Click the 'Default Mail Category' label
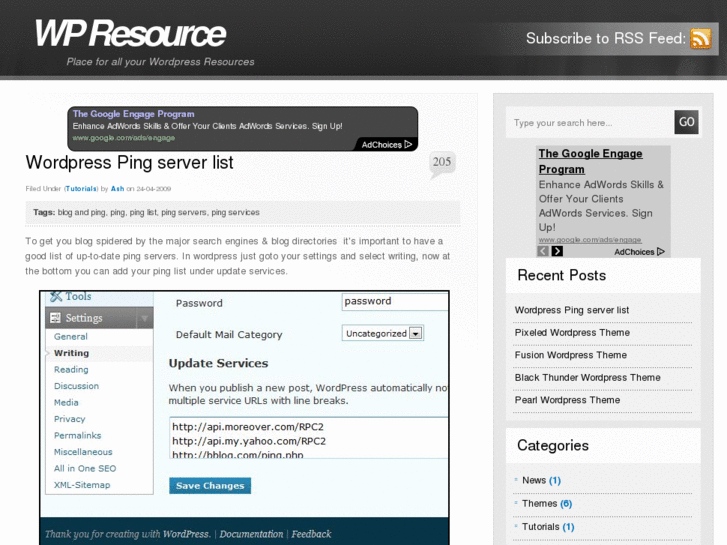The height and width of the screenshot is (545, 727). pyautogui.click(x=229, y=335)
